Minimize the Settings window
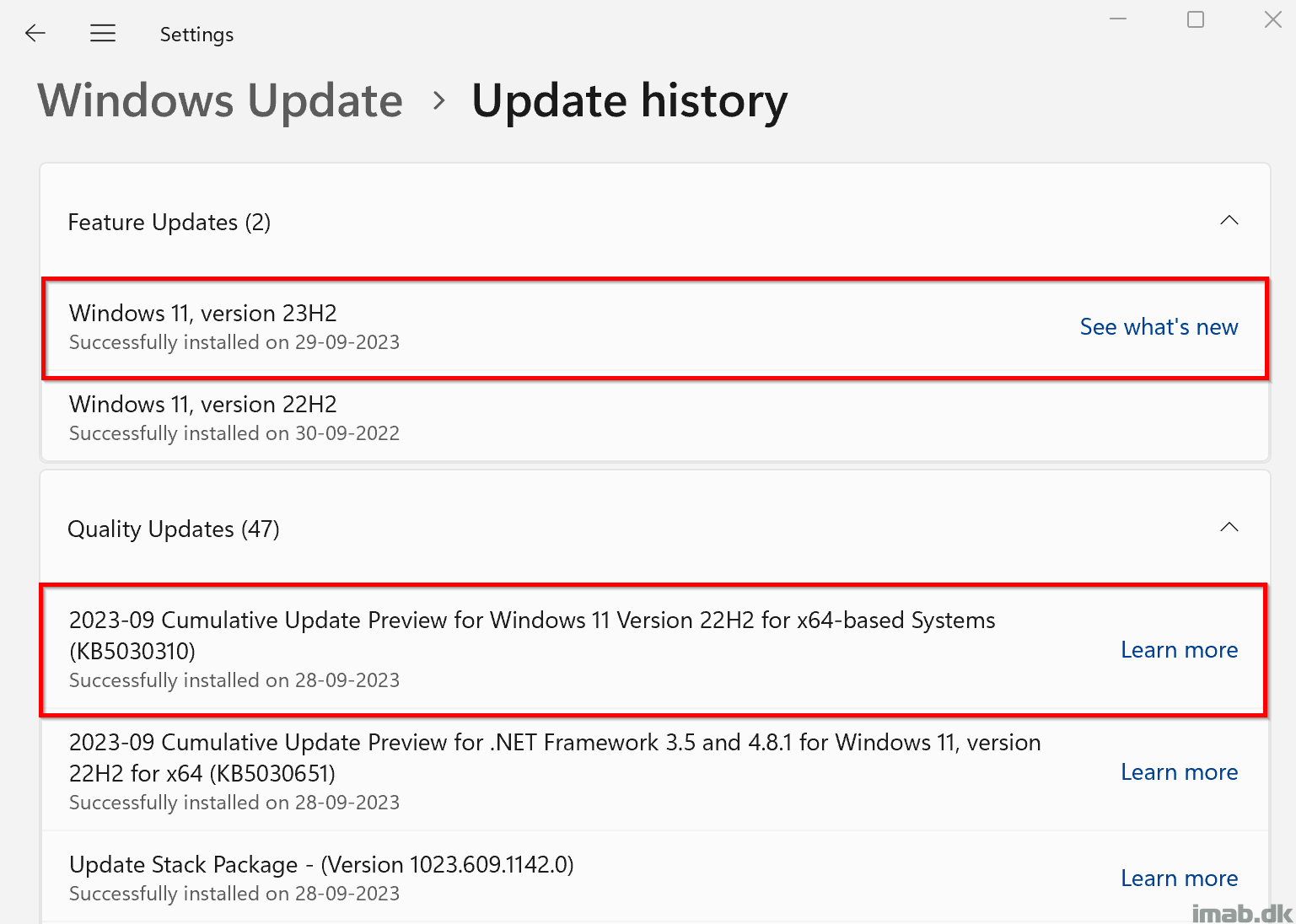The image size is (1296, 924). (1118, 19)
